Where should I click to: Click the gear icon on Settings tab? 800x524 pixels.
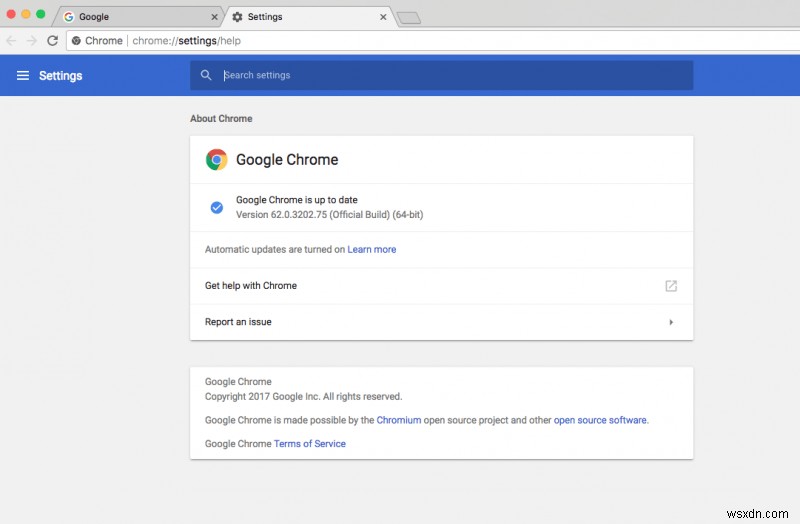[237, 17]
